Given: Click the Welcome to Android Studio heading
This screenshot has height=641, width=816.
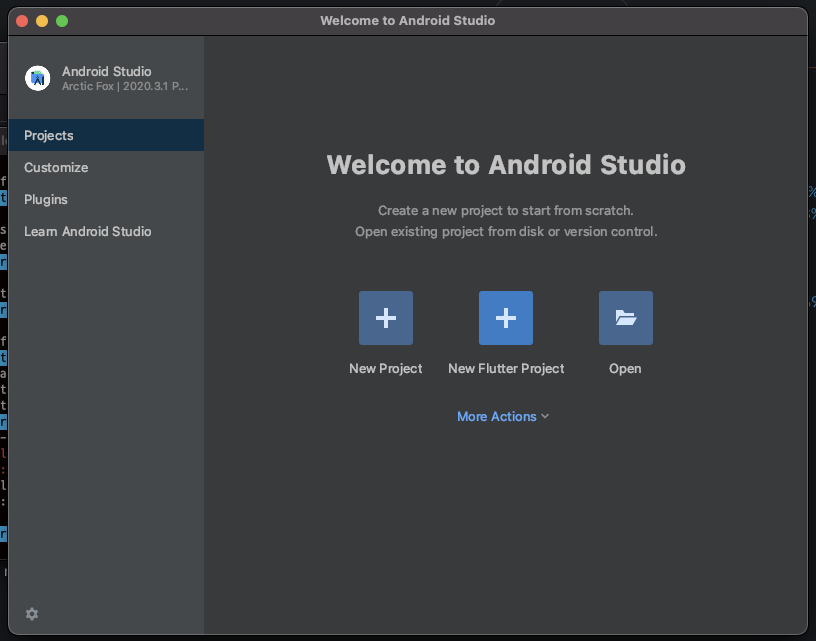Looking at the screenshot, I should pyautogui.click(x=506, y=165).
